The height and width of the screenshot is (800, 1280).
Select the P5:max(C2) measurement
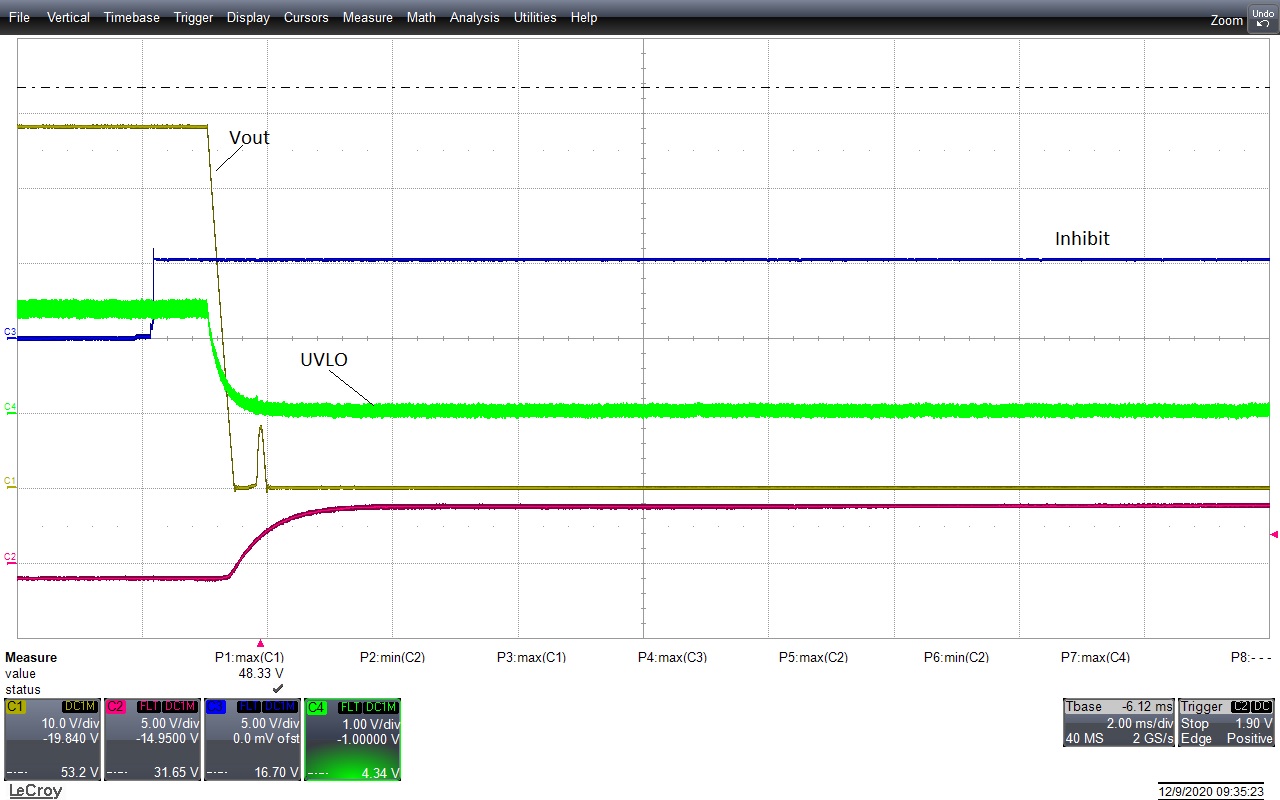pos(813,657)
